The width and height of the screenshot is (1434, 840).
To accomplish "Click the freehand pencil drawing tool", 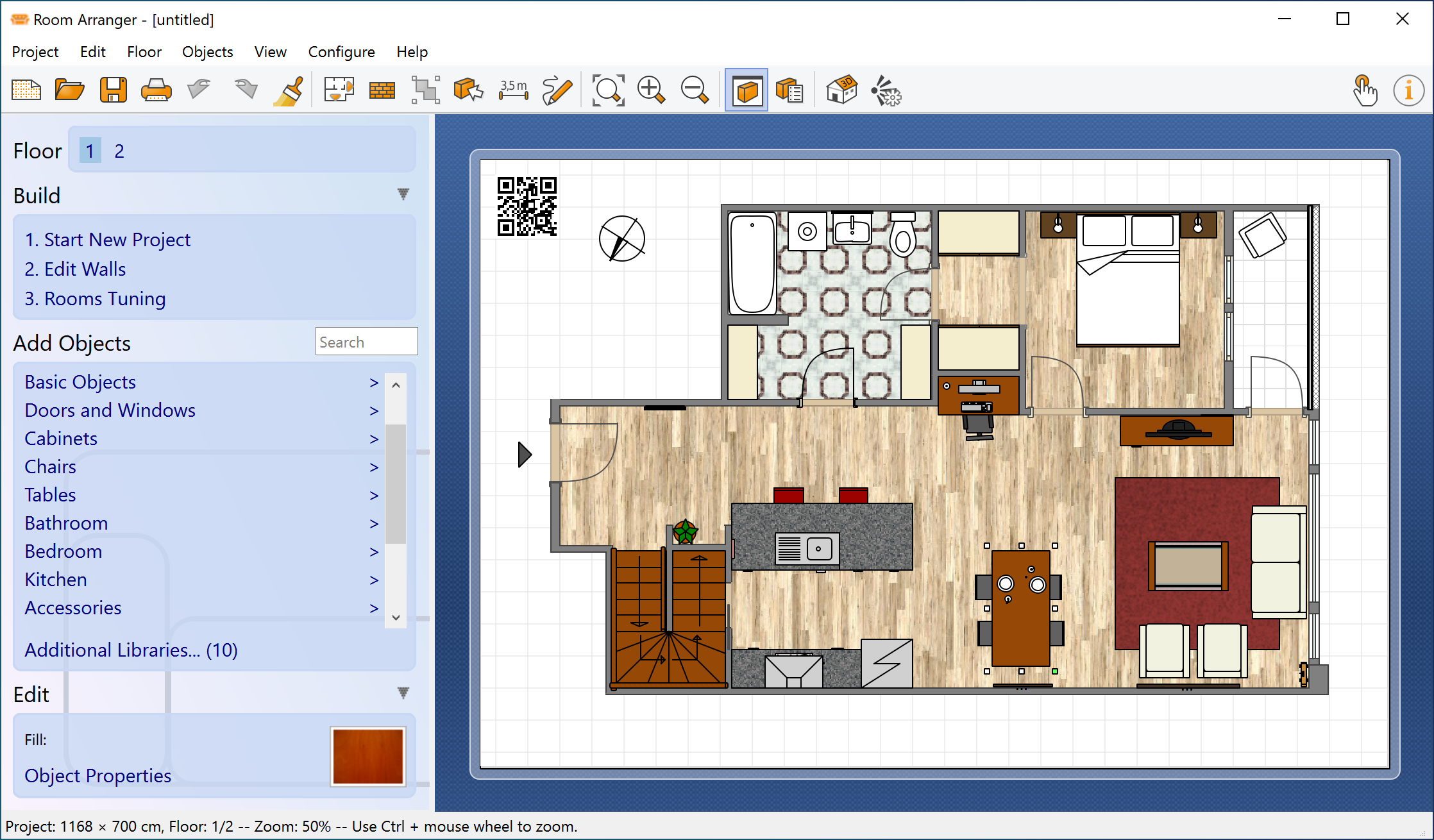I will [x=556, y=90].
